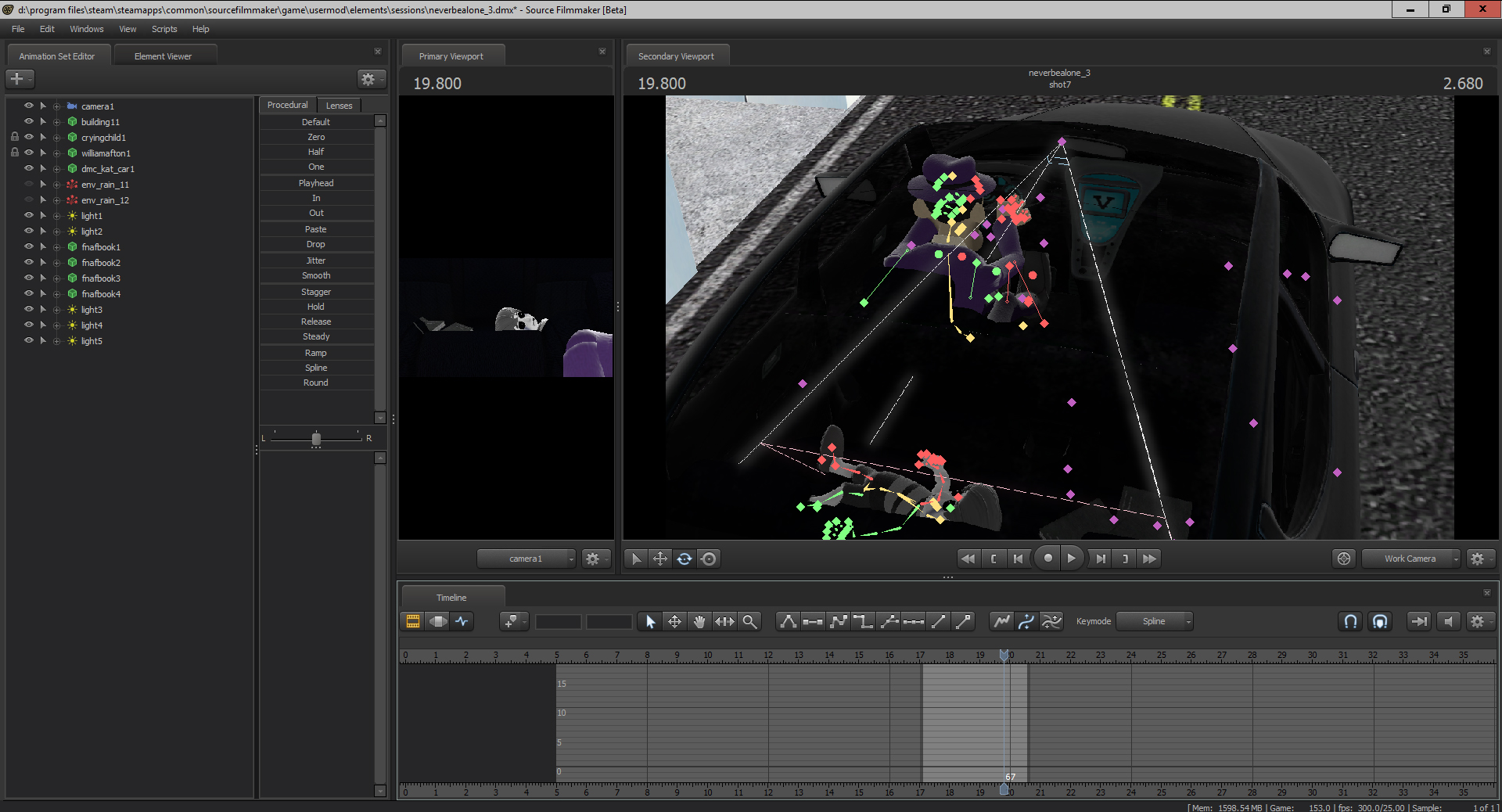Click the Jitter preset button
Screen dimensions: 1502x812
316,260
